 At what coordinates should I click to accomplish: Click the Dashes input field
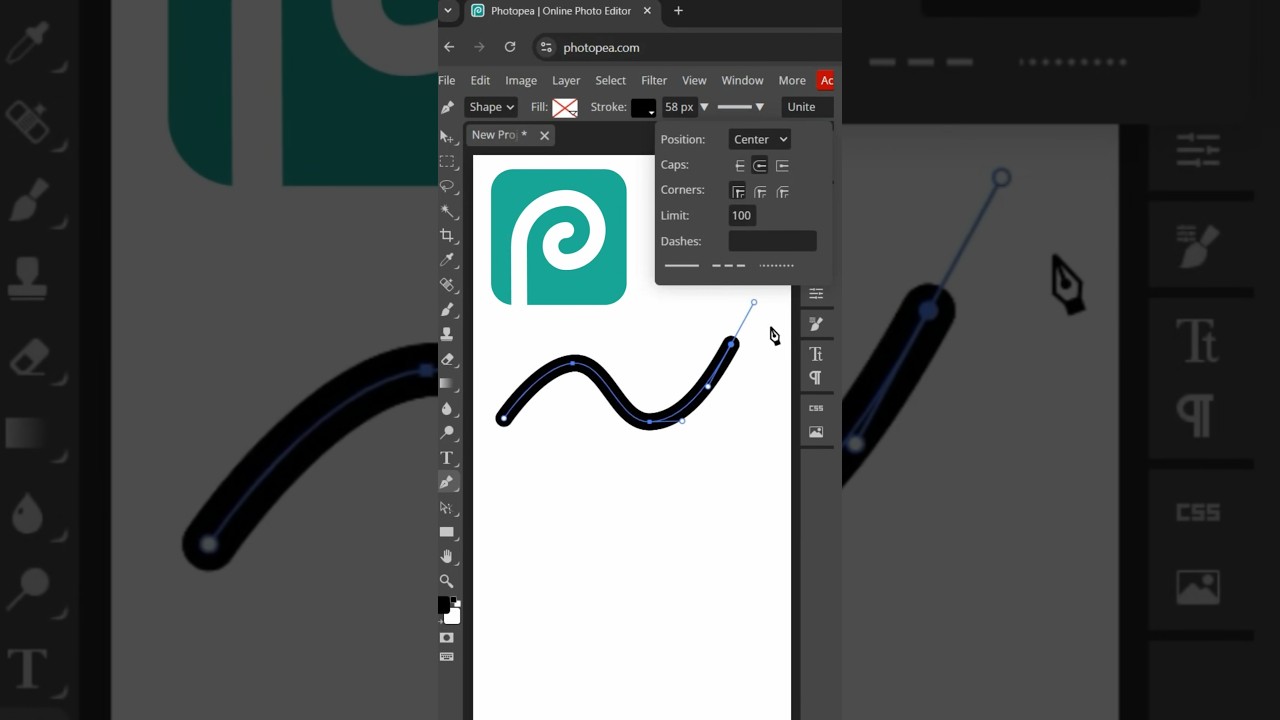pyautogui.click(x=772, y=241)
